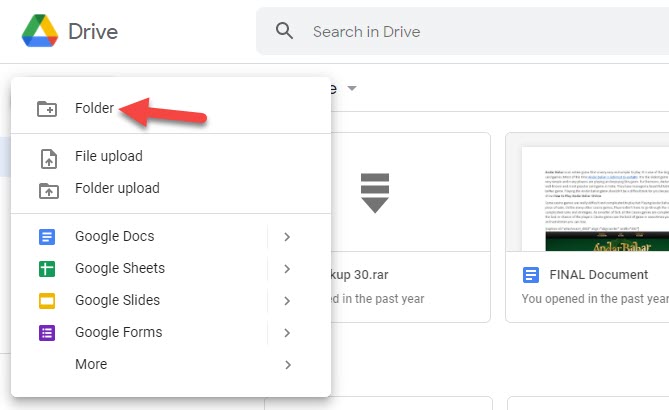Screen dimensions: 669x410
Task: Click the purple Google Forms icon
Action: (47, 333)
